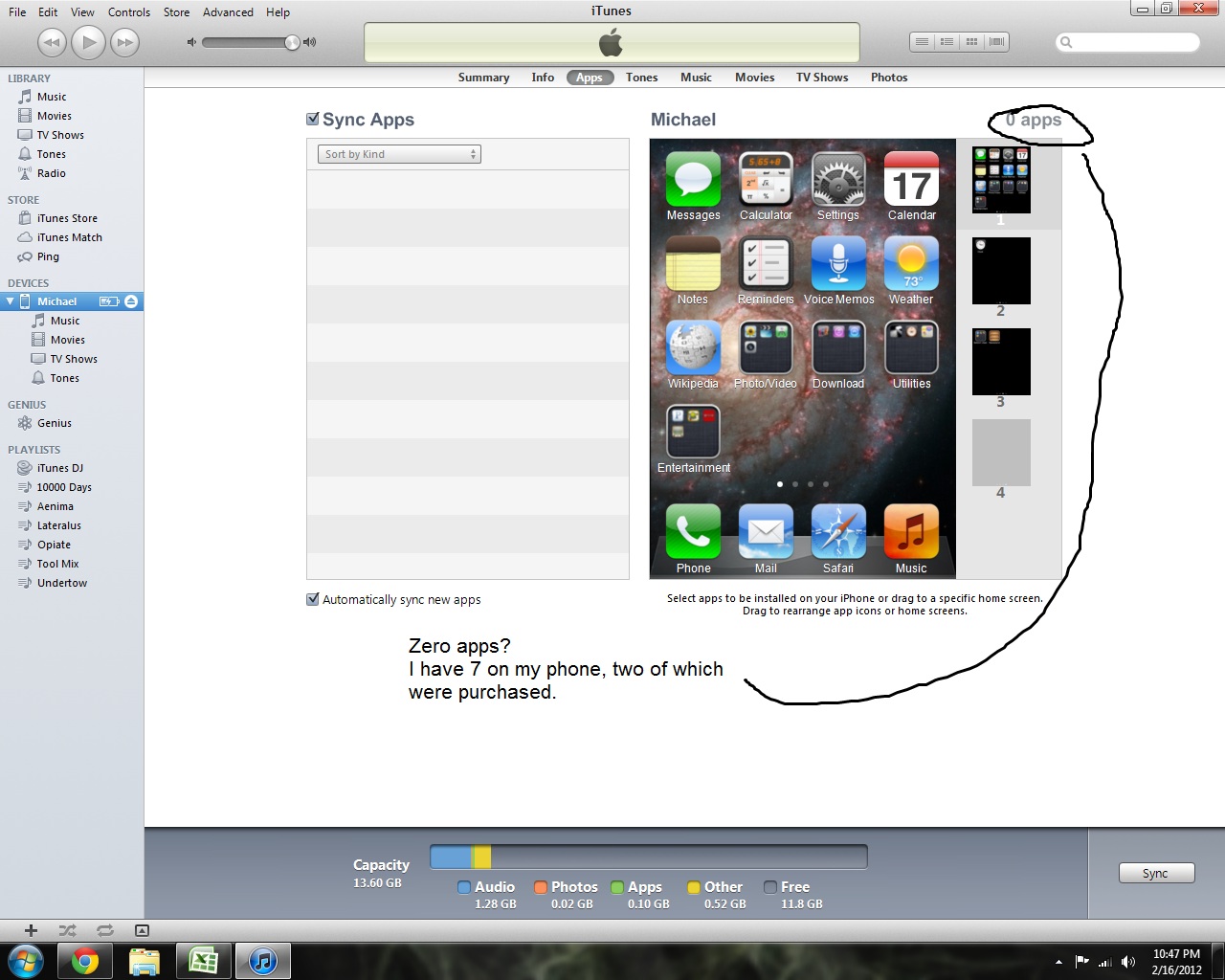Show artwork viewer icon at bottom
The width and height of the screenshot is (1225, 980).
pyautogui.click(x=142, y=930)
